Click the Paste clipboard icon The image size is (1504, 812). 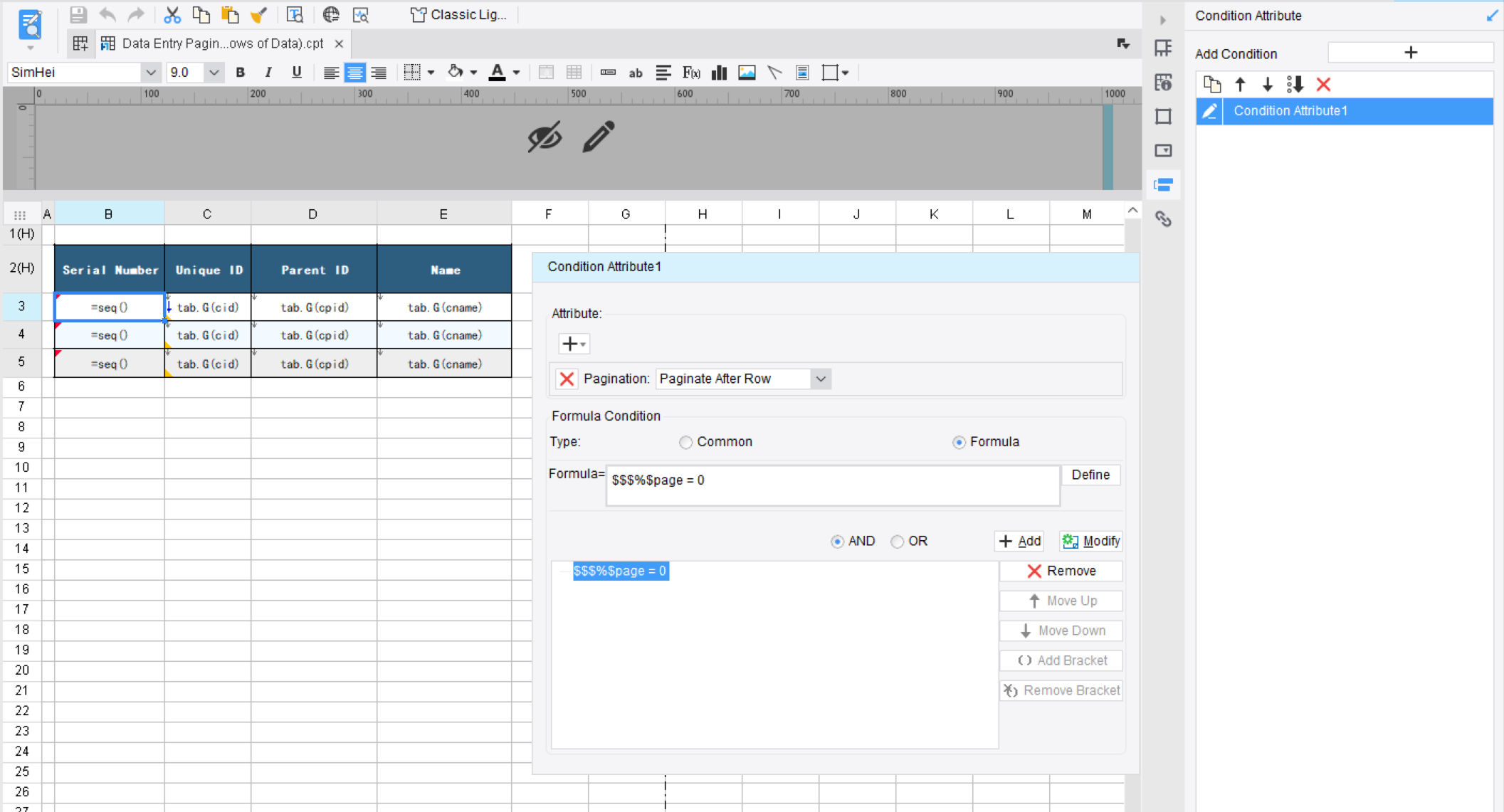(229, 15)
